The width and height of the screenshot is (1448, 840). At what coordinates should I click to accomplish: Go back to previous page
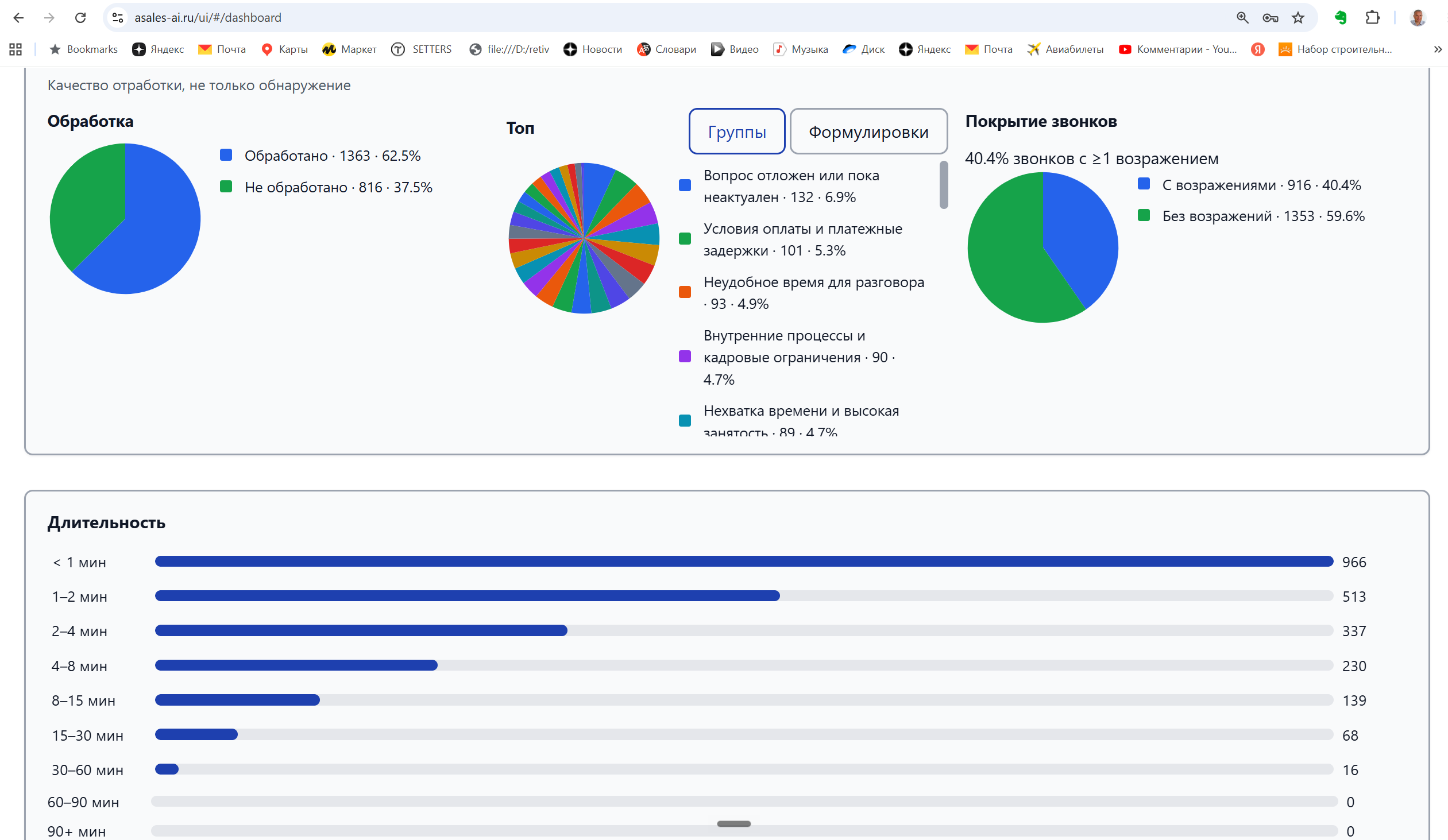pos(18,18)
